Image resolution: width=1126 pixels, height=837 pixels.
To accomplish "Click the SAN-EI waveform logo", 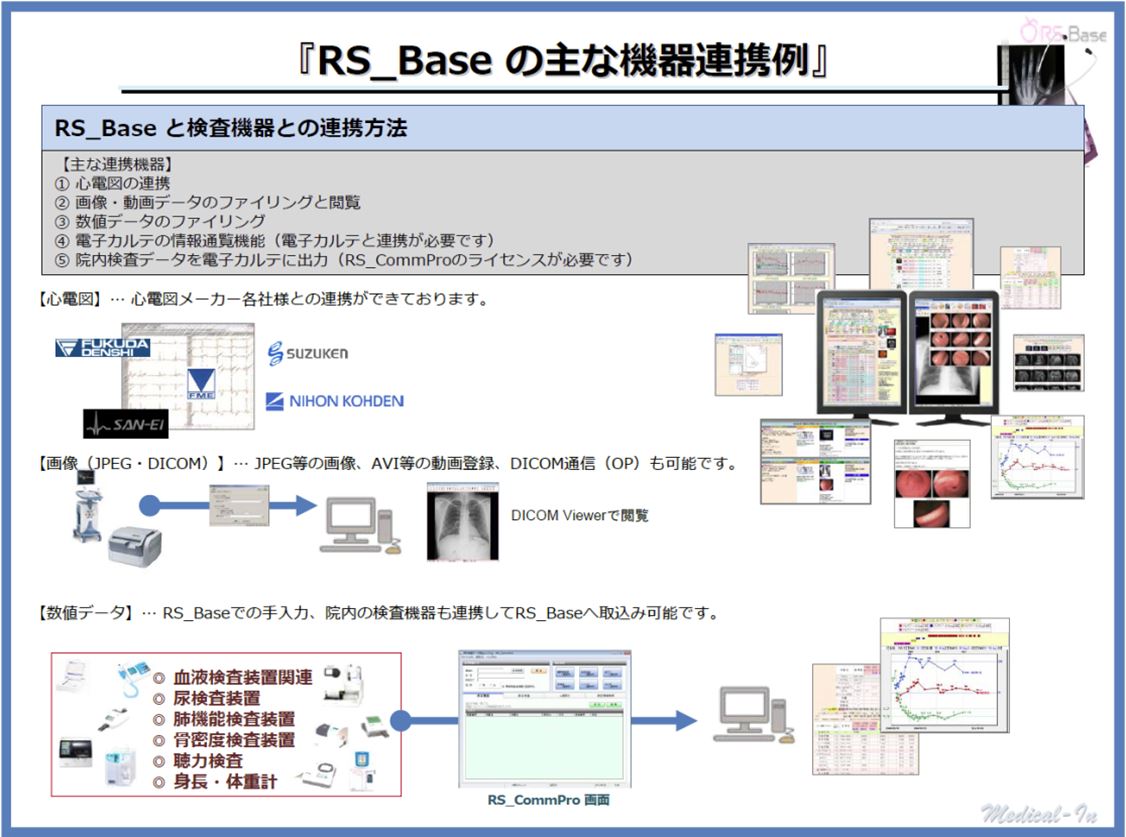I will click(x=125, y=424).
